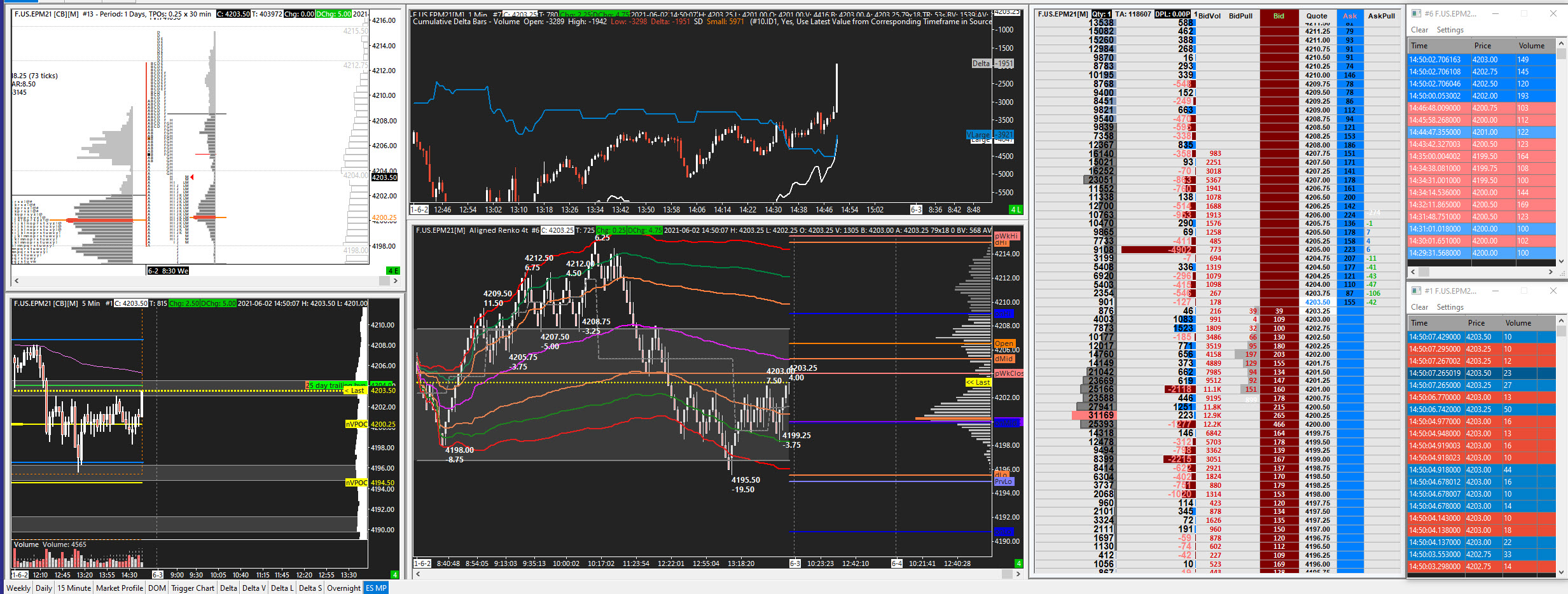
Task: Close the #1 time and sales window
Action: coord(1553,291)
